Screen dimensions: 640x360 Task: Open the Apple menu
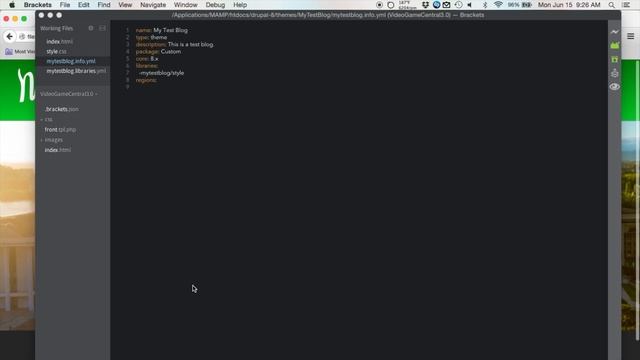pos(12,5)
